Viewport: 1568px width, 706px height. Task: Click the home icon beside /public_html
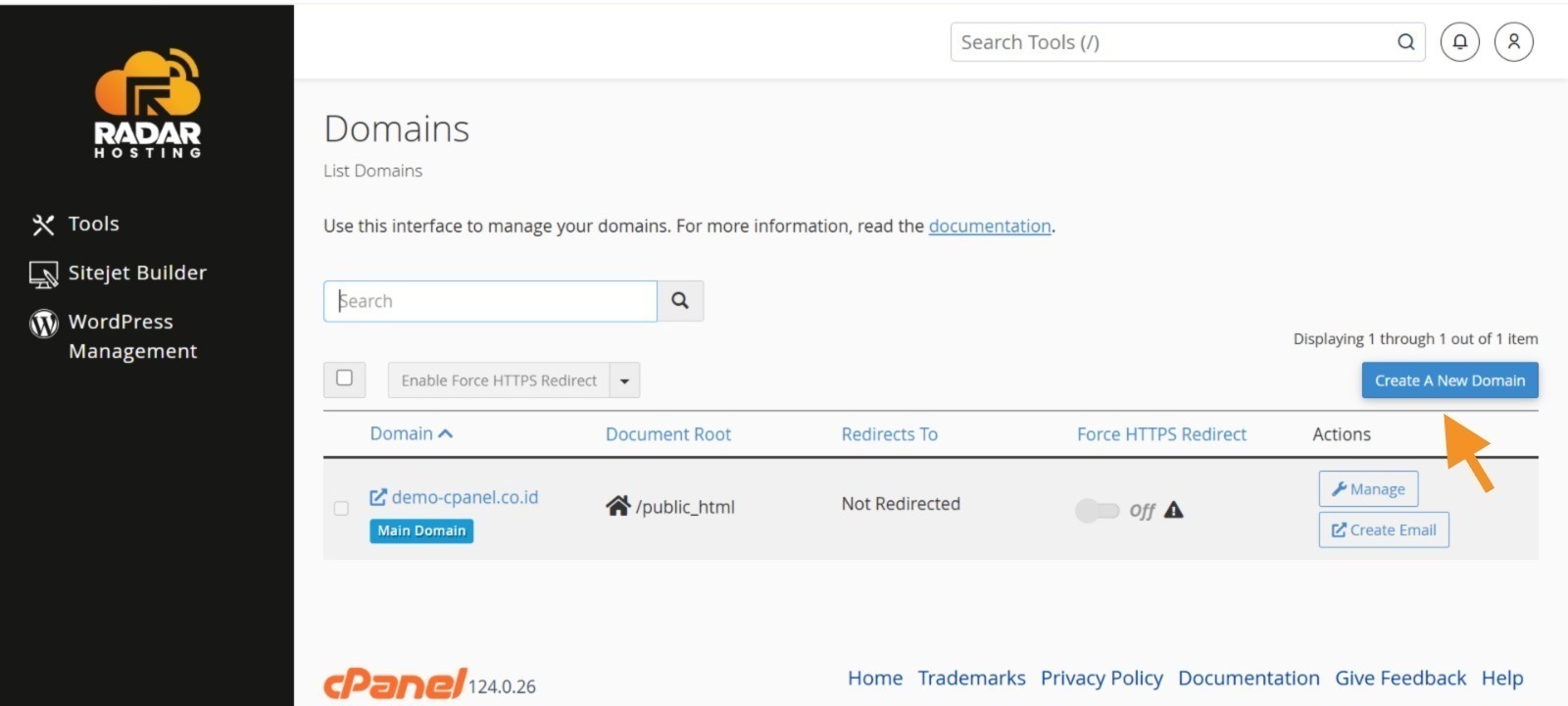(617, 506)
